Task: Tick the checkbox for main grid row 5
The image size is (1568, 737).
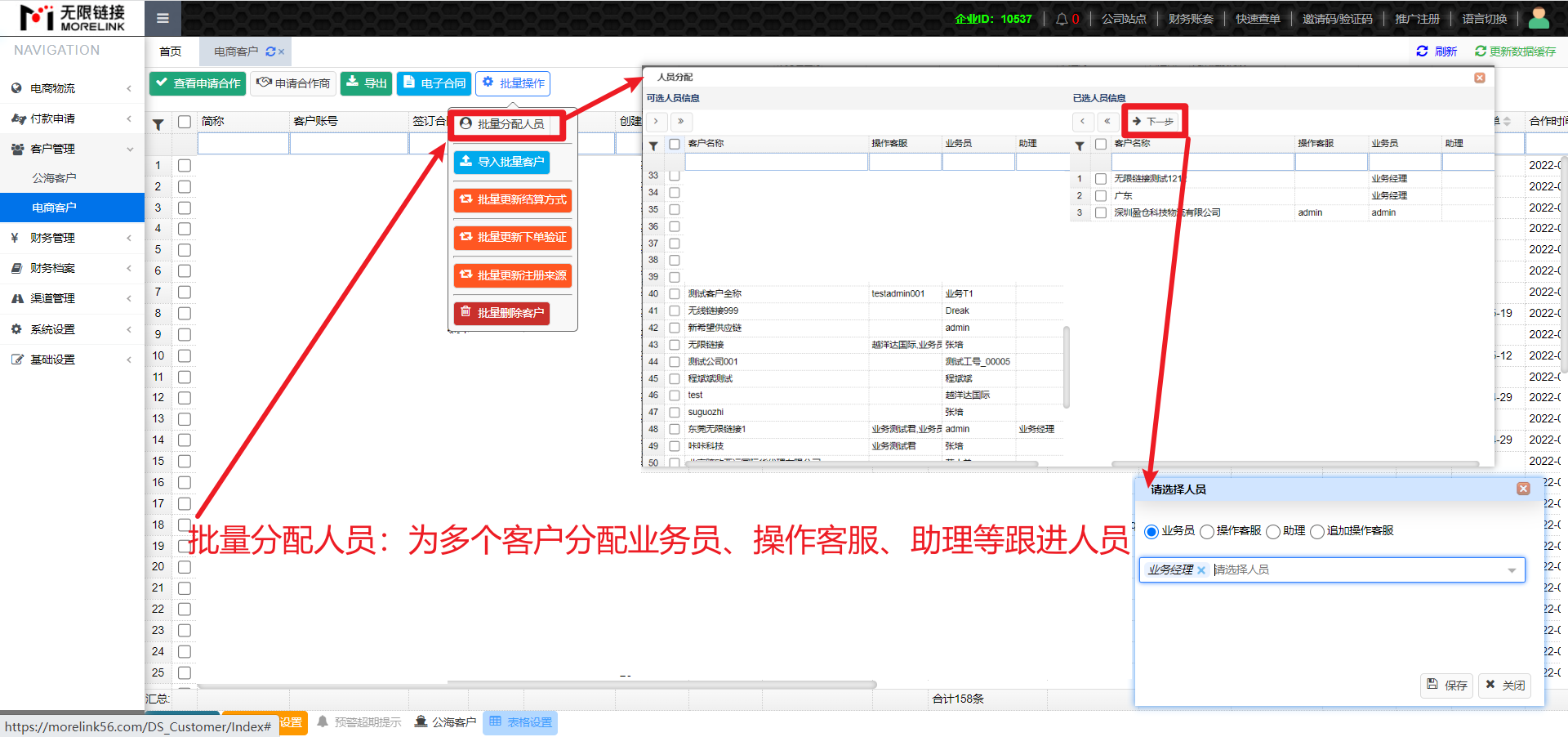Action: tap(185, 250)
